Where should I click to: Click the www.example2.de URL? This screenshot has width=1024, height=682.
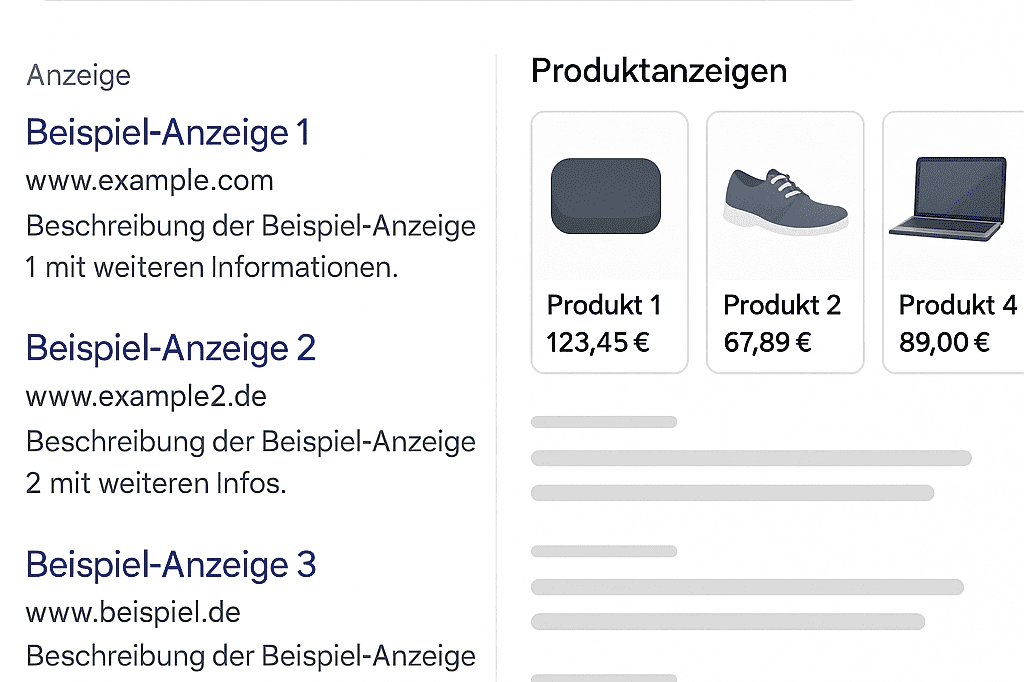(x=146, y=397)
